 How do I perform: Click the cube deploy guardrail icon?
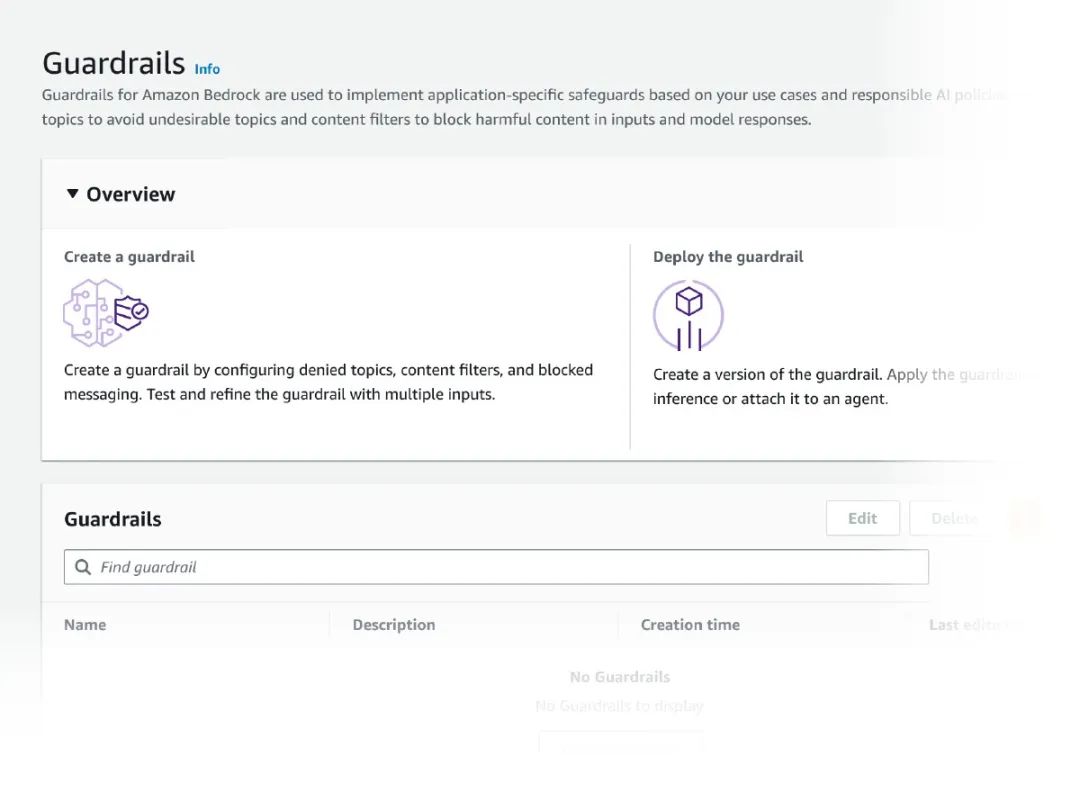coord(688,315)
